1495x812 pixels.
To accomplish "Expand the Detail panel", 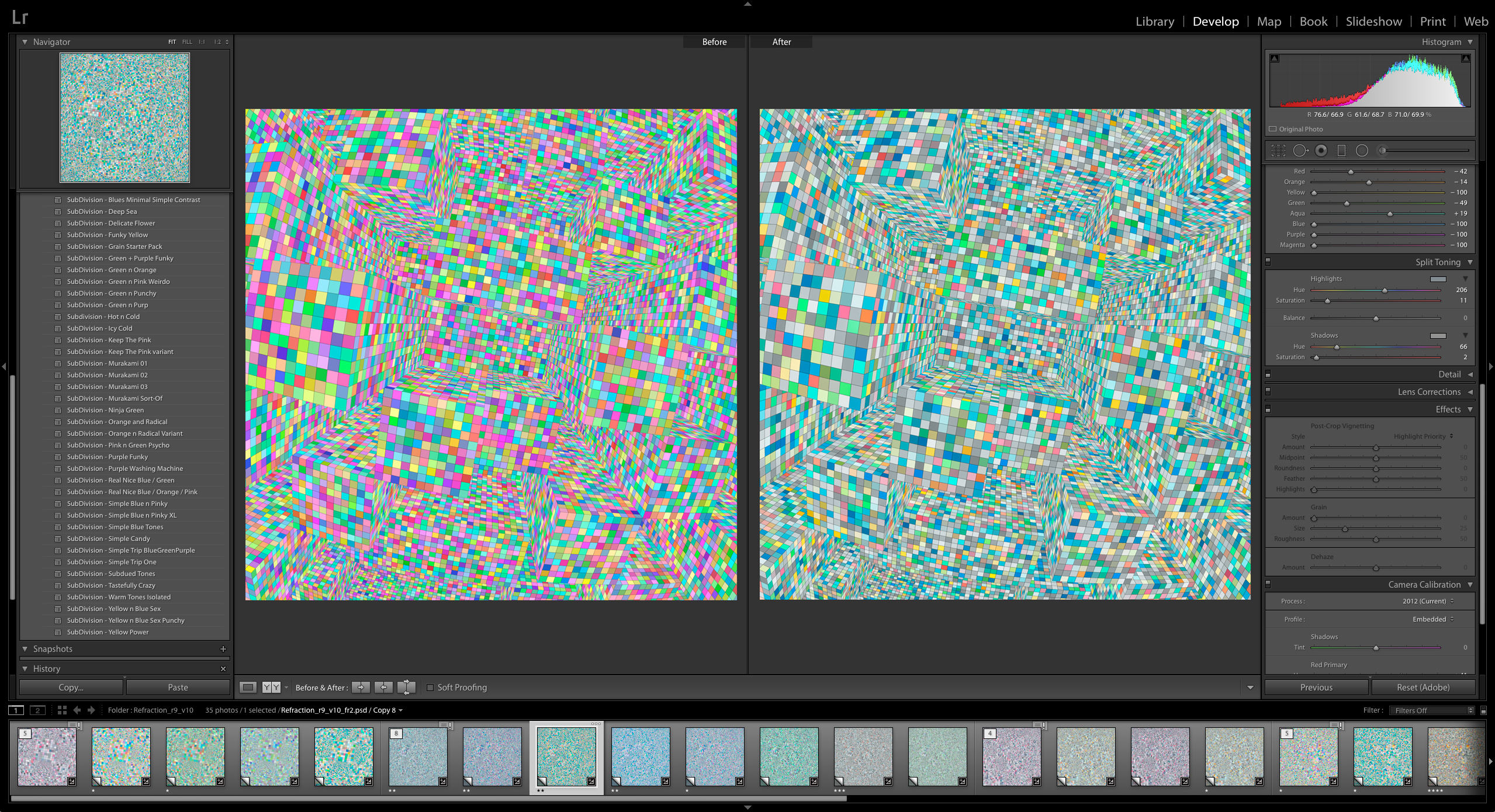I will 1470,374.
